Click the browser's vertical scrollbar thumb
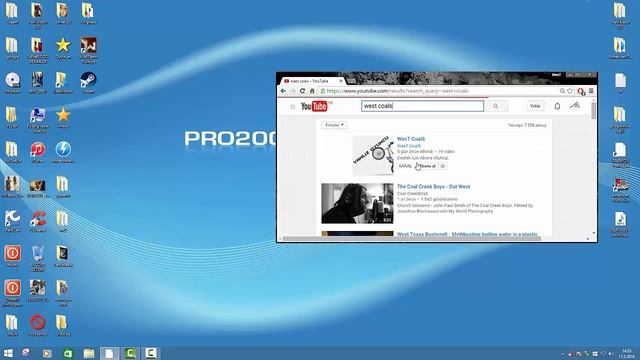This screenshot has width=640, height=360. [593, 110]
